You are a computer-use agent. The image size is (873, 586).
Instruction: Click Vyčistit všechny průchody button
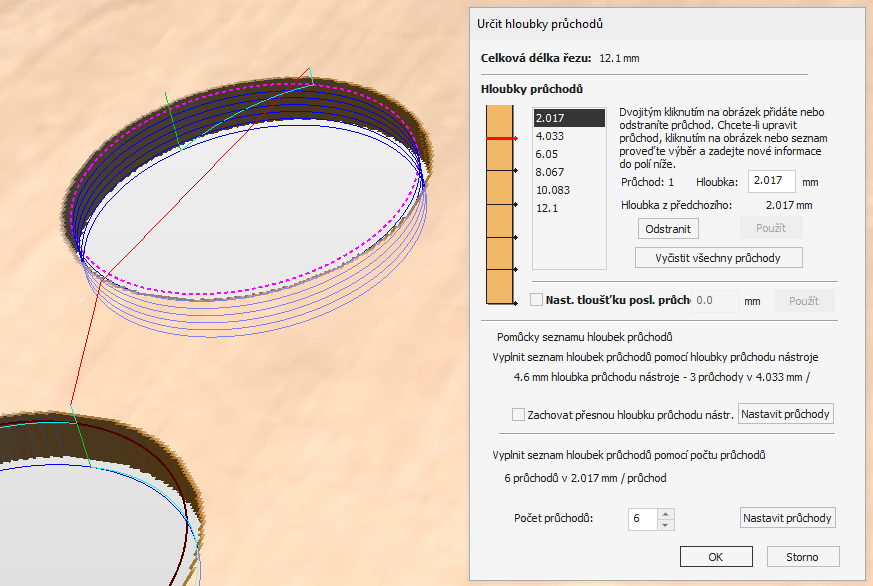(720, 257)
